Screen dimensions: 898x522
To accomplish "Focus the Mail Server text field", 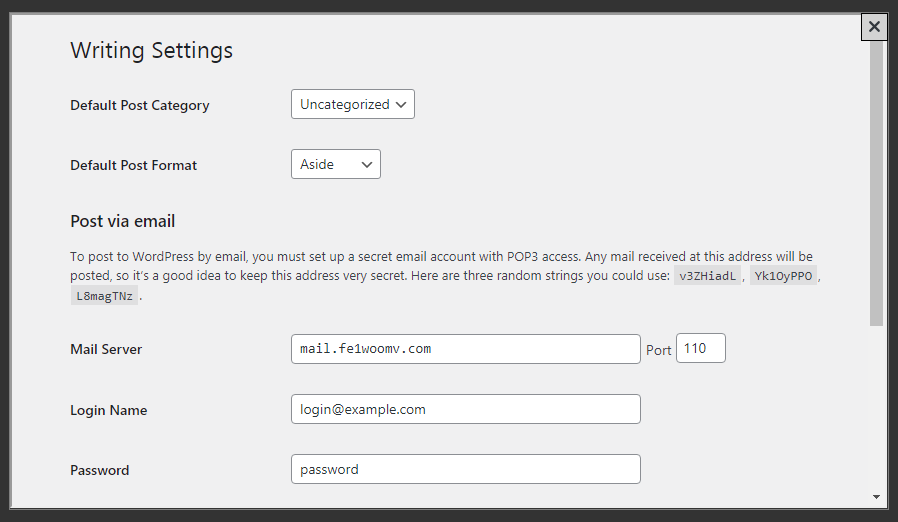I will [465, 349].
